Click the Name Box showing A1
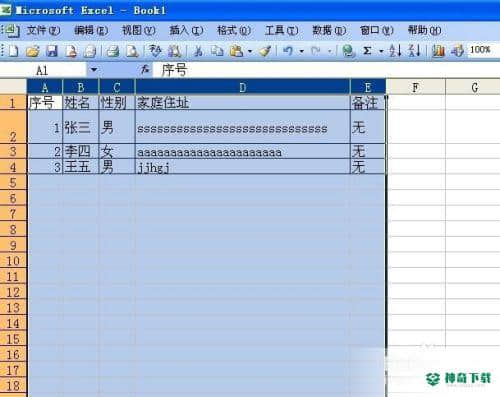Image resolution: width=500 pixels, height=397 pixels. pos(43,70)
